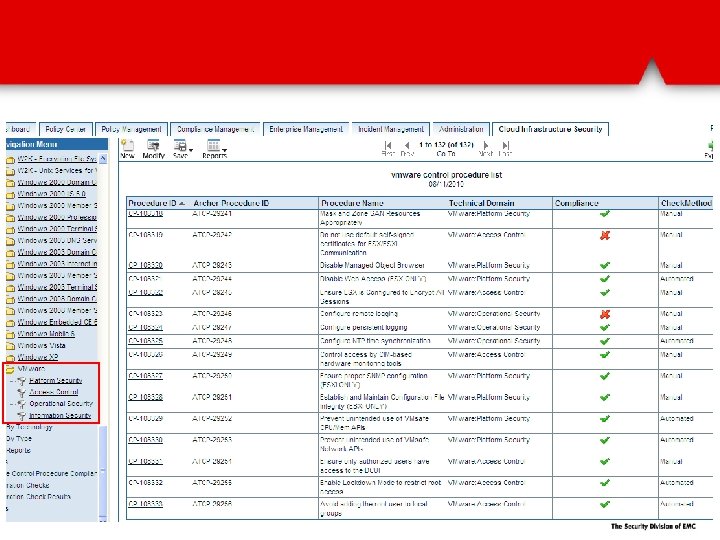This screenshot has height=540, width=720.
Task: Click the Procedure Name column header
Action: coord(352,203)
